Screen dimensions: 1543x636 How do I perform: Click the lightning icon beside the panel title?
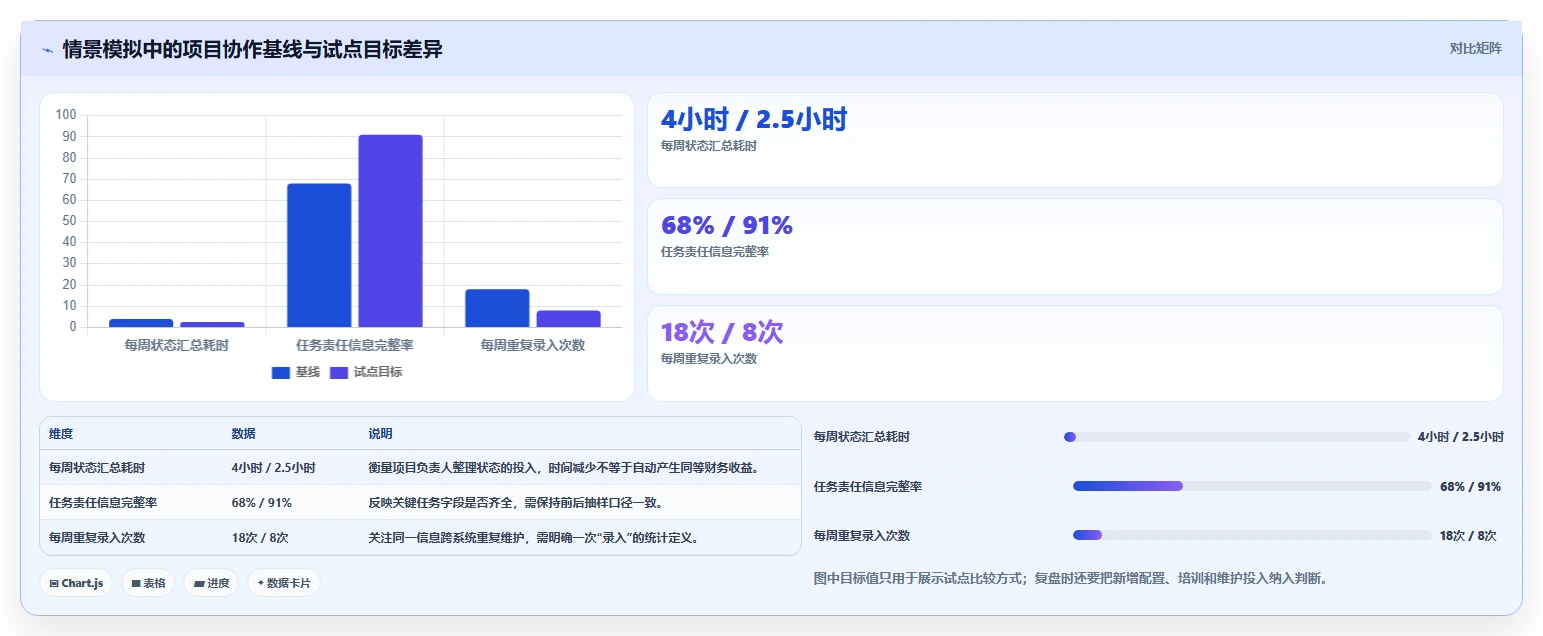(47, 50)
